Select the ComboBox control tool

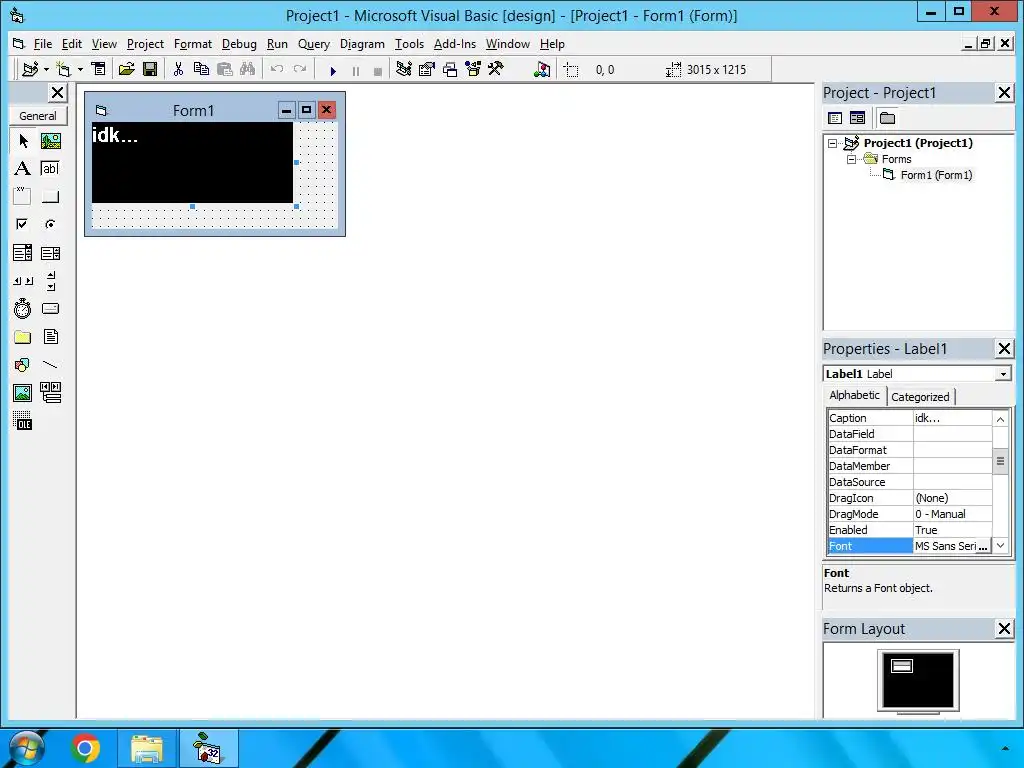pyautogui.click(x=23, y=253)
